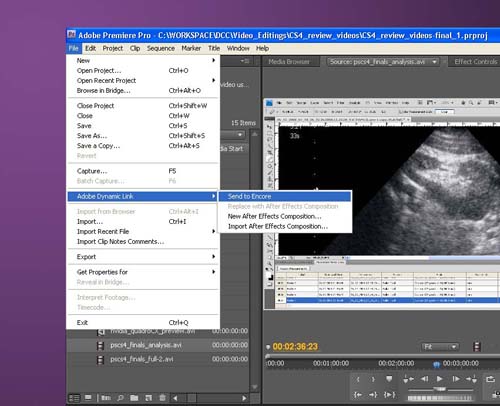Image resolution: width=500 pixels, height=406 pixels.
Task: Click Project panel scroll left arrow
Action: tap(175, 398)
